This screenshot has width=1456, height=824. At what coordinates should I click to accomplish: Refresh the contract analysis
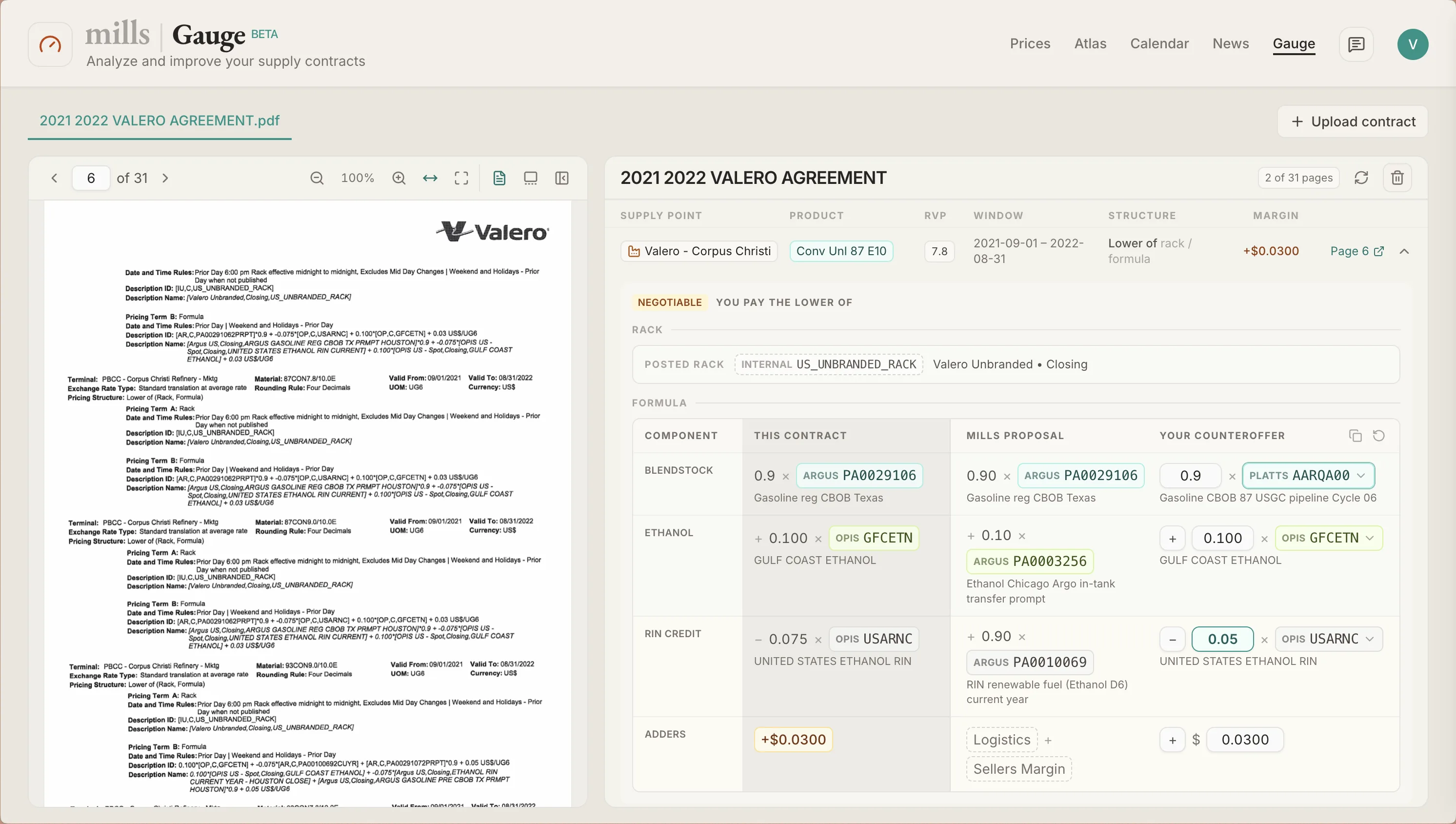(1361, 178)
